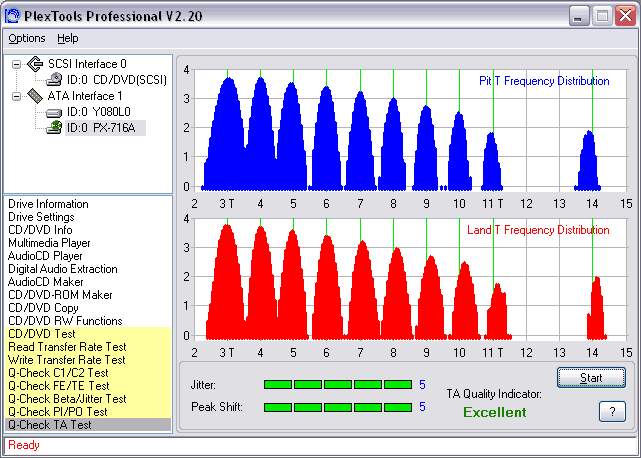Viewport: 641px width, 458px height.
Task: Click the PX-716A optical drive icon
Action: 54,128
